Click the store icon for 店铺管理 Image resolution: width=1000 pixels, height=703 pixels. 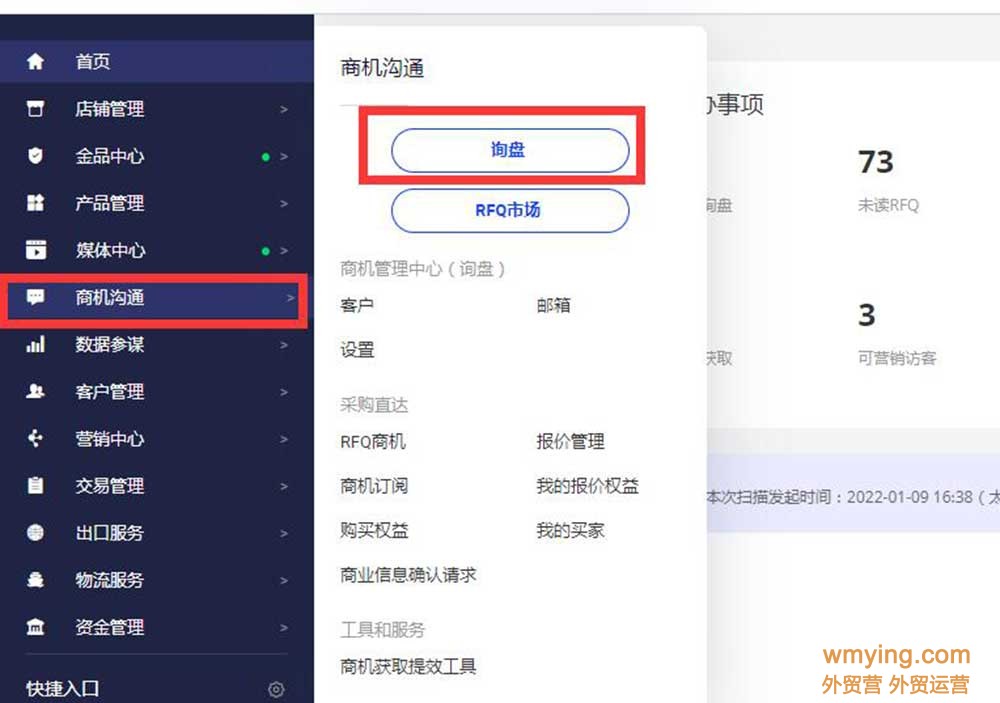[x=35, y=108]
